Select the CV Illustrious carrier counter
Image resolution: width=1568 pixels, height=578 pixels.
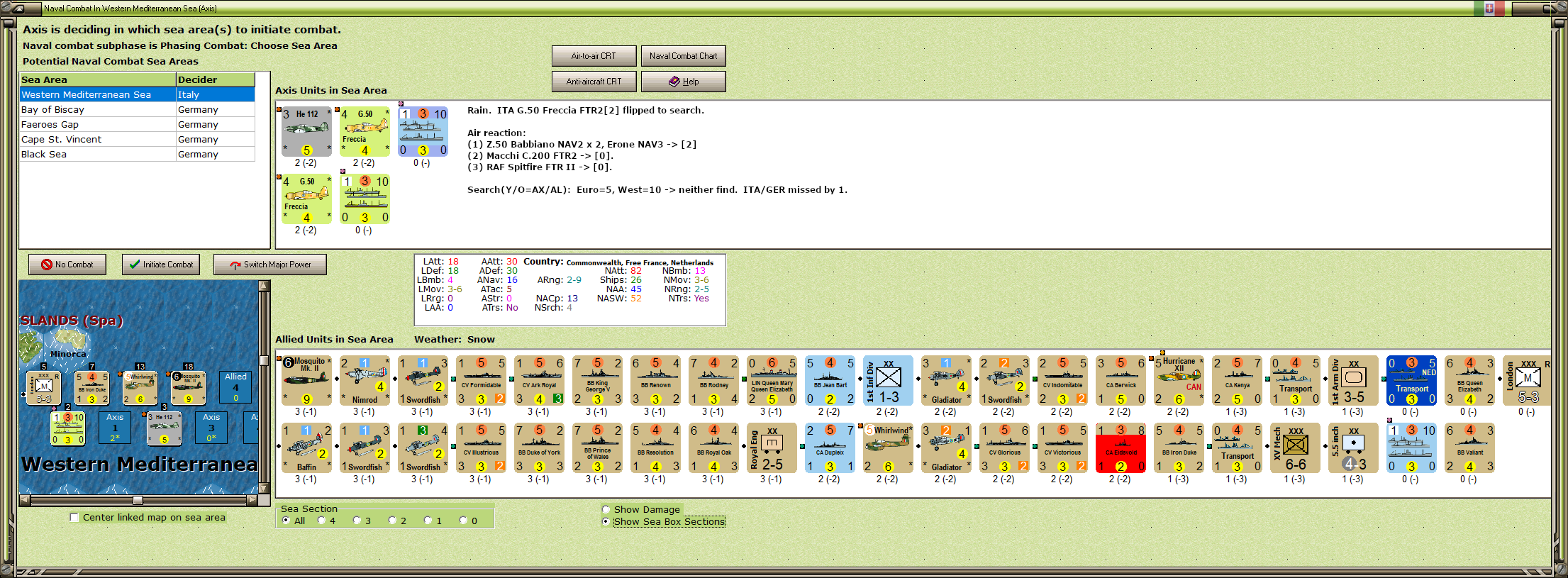[x=481, y=448]
